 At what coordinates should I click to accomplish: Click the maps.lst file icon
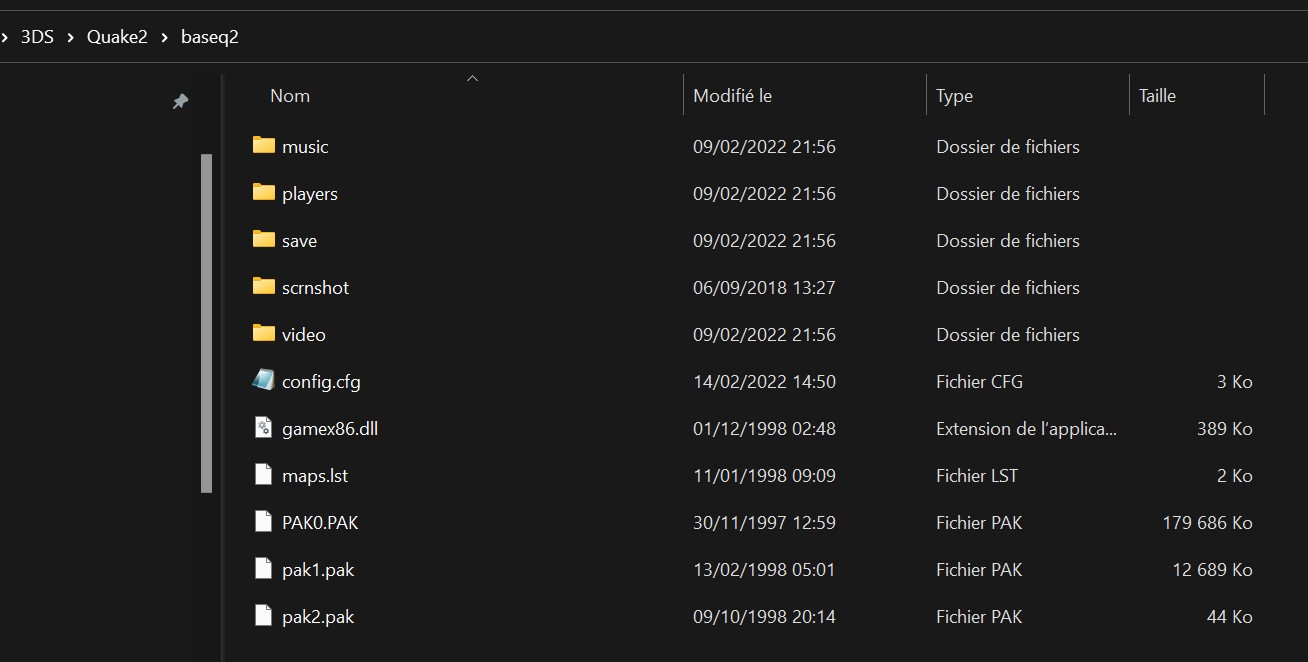coord(264,475)
